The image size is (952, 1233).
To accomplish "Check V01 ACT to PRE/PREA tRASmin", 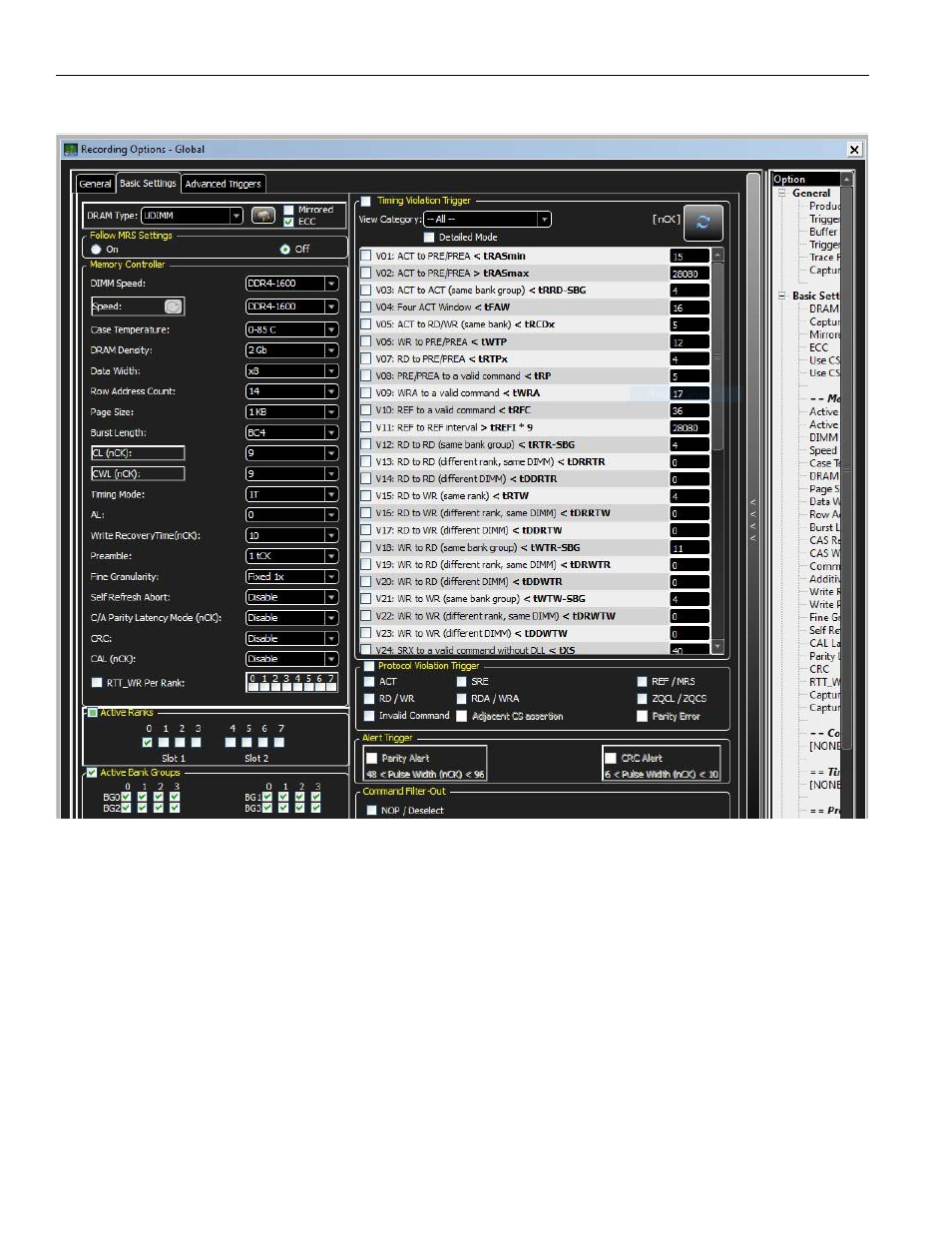I will (366, 257).
